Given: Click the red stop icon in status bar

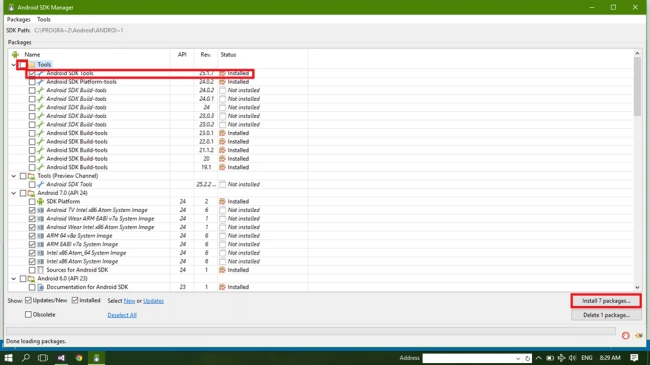Looking at the screenshot, I should coord(626,336).
